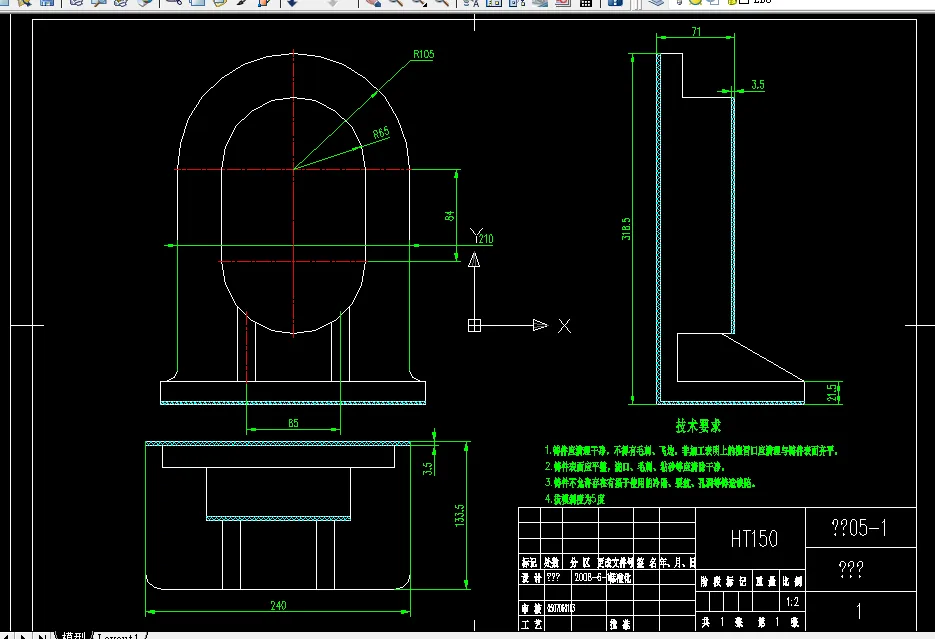Click the greyed Redo arrow icon
The height and width of the screenshot is (639, 935).
[x=333, y=3]
